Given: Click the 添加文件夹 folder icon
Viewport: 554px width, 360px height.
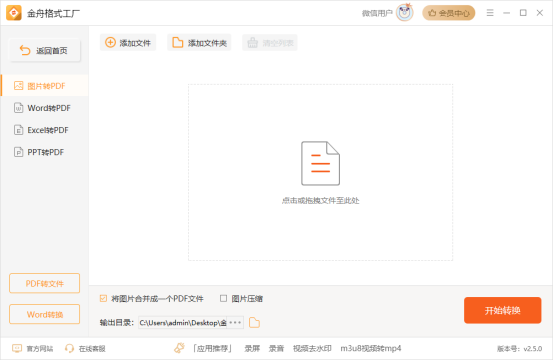Looking at the screenshot, I should [x=178, y=43].
